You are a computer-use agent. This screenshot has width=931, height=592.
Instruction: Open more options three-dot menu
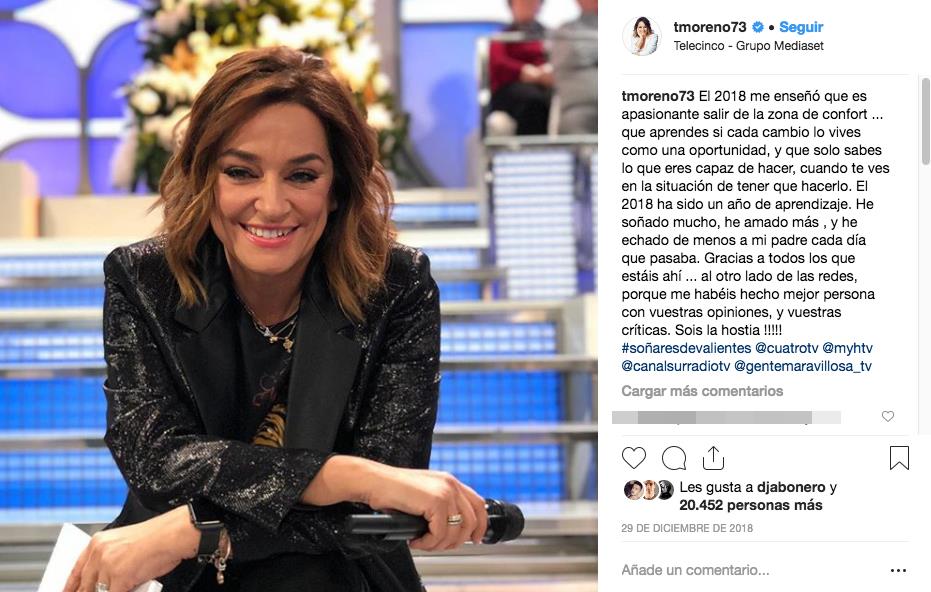[x=898, y=571]
